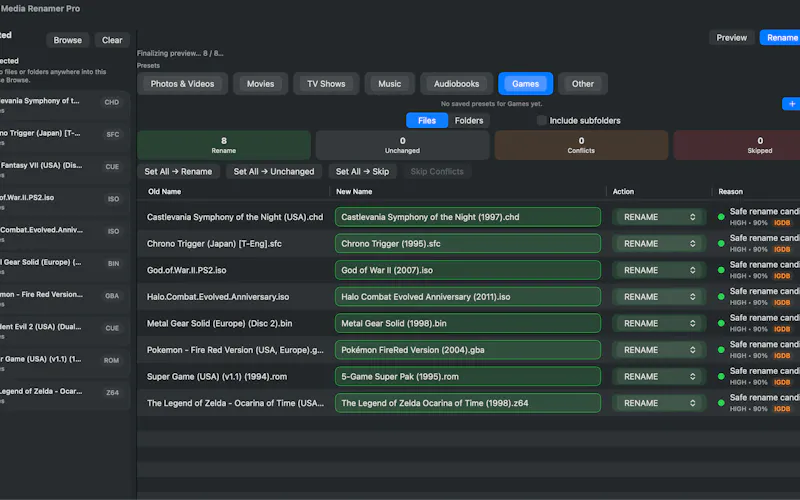Open the Action dropdown for Metal Gear Solid
Viewport: 800px width, 500px height.
click(658, 323)
